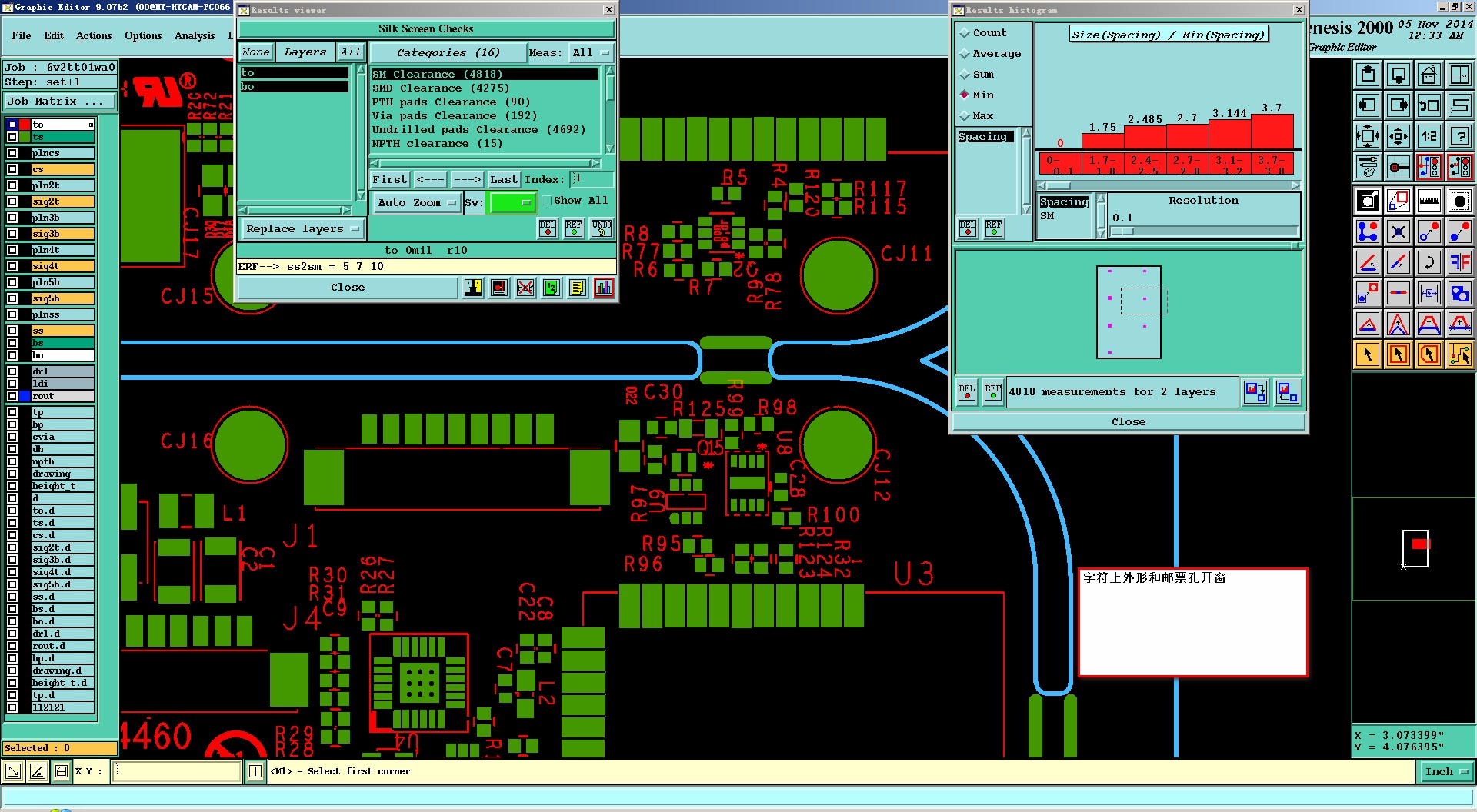This screenshot has width=1477, height=812.
Task: Select the Min radio option
Action: [x=965, y=95]
